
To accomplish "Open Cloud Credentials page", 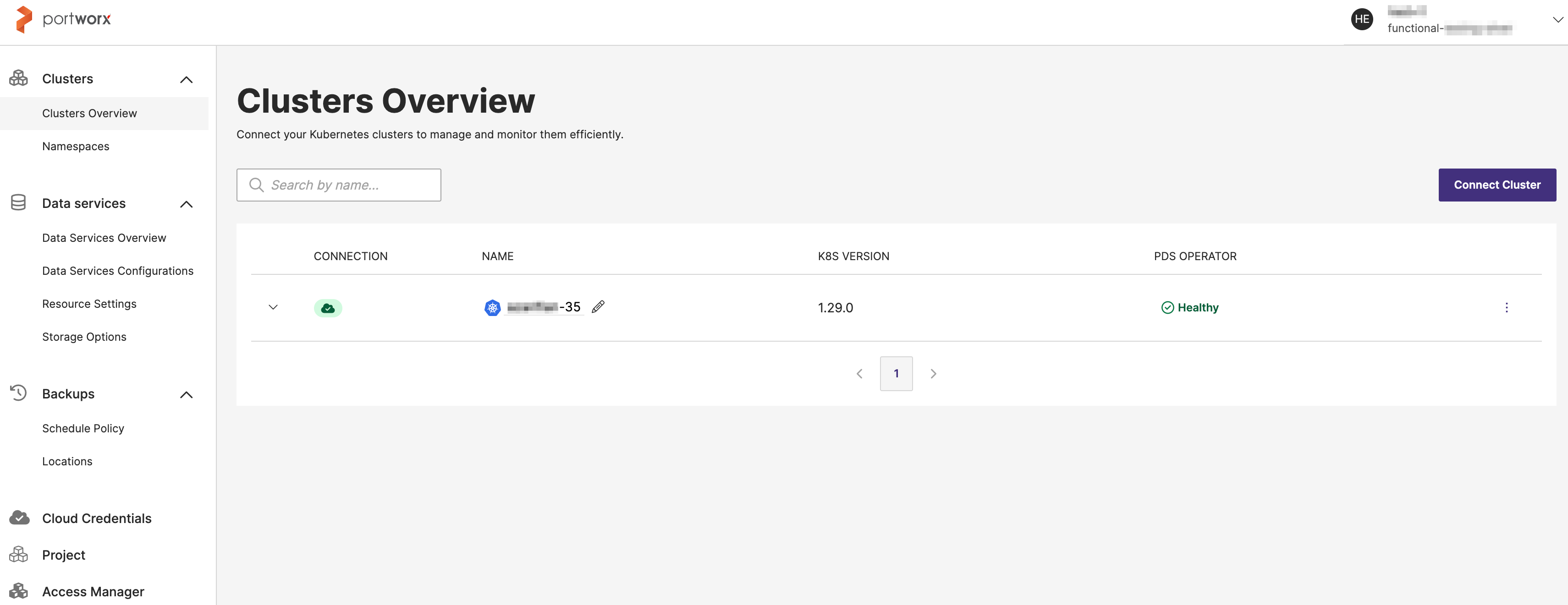I will click(96, 518).
